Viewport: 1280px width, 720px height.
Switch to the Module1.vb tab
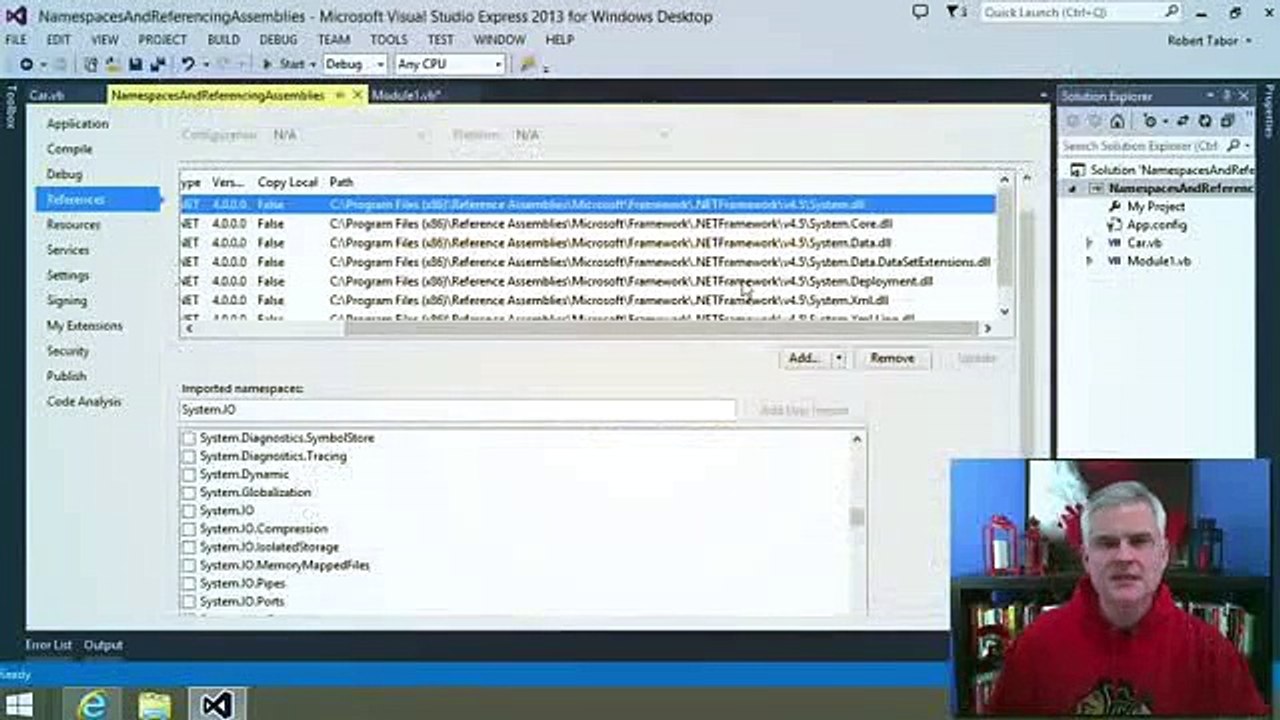pyautogui.click(x=406, y=95)
